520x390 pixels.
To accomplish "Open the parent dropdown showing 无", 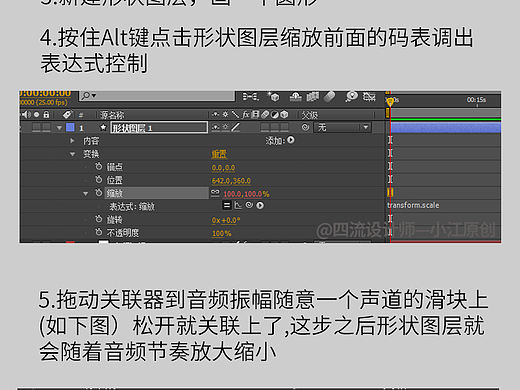I will pyautogui.click(x=342, y=127).
